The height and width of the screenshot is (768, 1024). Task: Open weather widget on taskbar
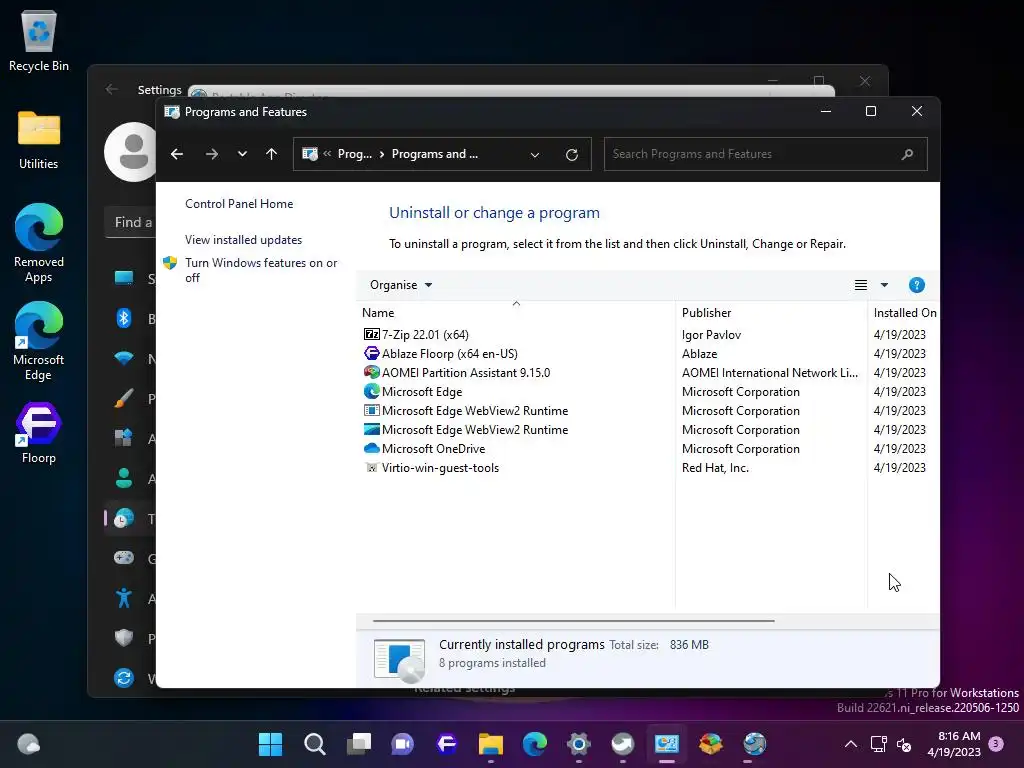[28, 744]
